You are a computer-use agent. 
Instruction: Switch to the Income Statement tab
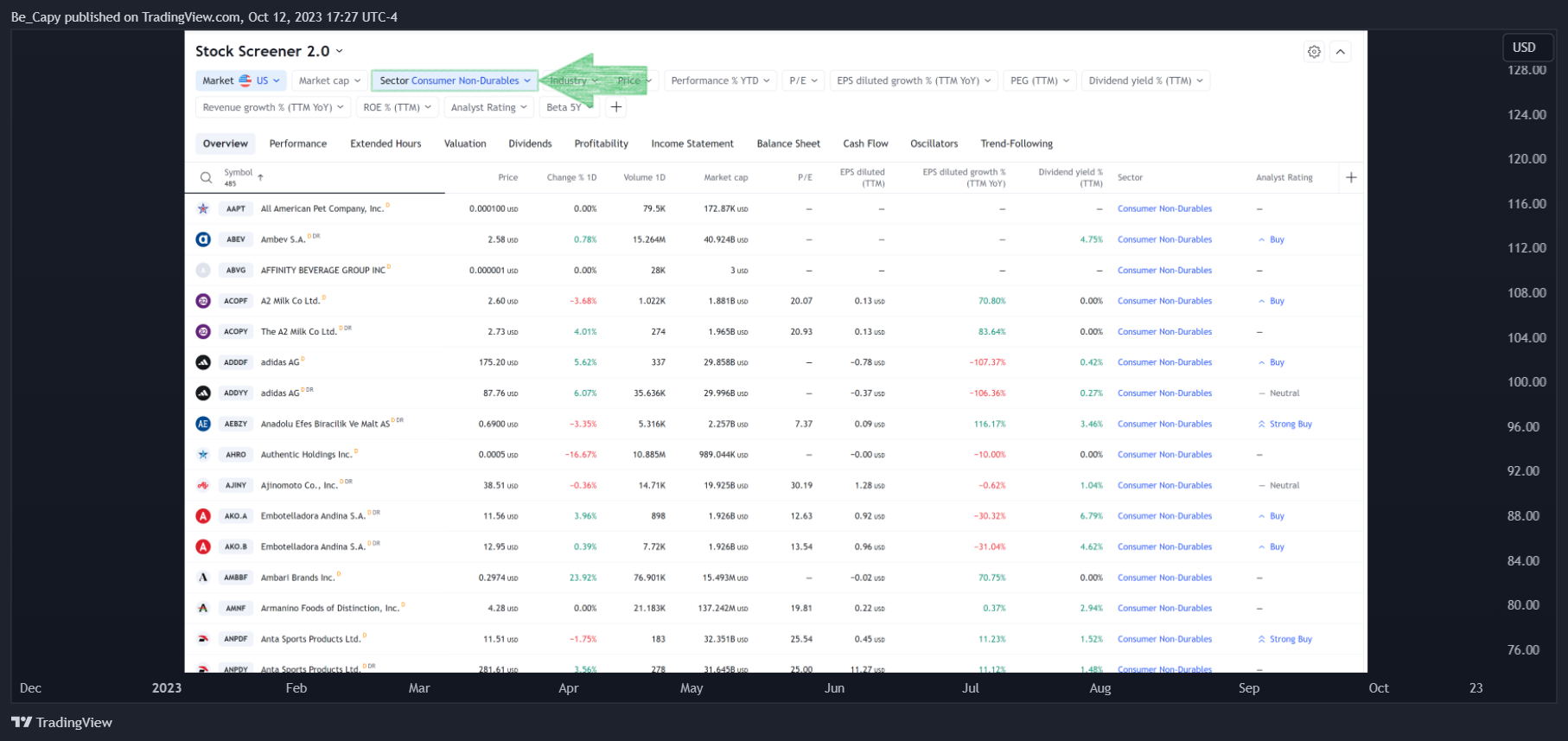point(692,144)
